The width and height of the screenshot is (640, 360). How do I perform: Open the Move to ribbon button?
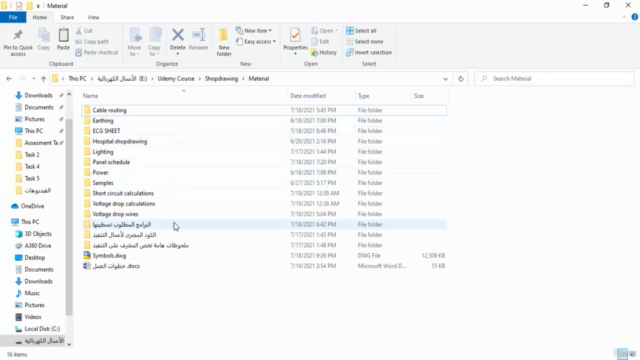pos(134,42)
